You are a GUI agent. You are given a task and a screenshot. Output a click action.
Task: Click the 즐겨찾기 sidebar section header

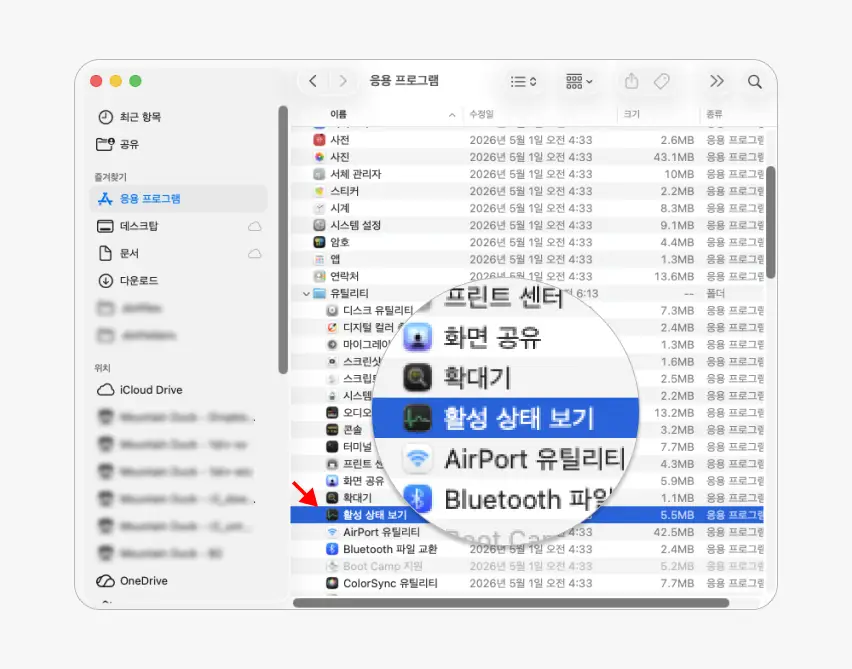click(110, 177)
